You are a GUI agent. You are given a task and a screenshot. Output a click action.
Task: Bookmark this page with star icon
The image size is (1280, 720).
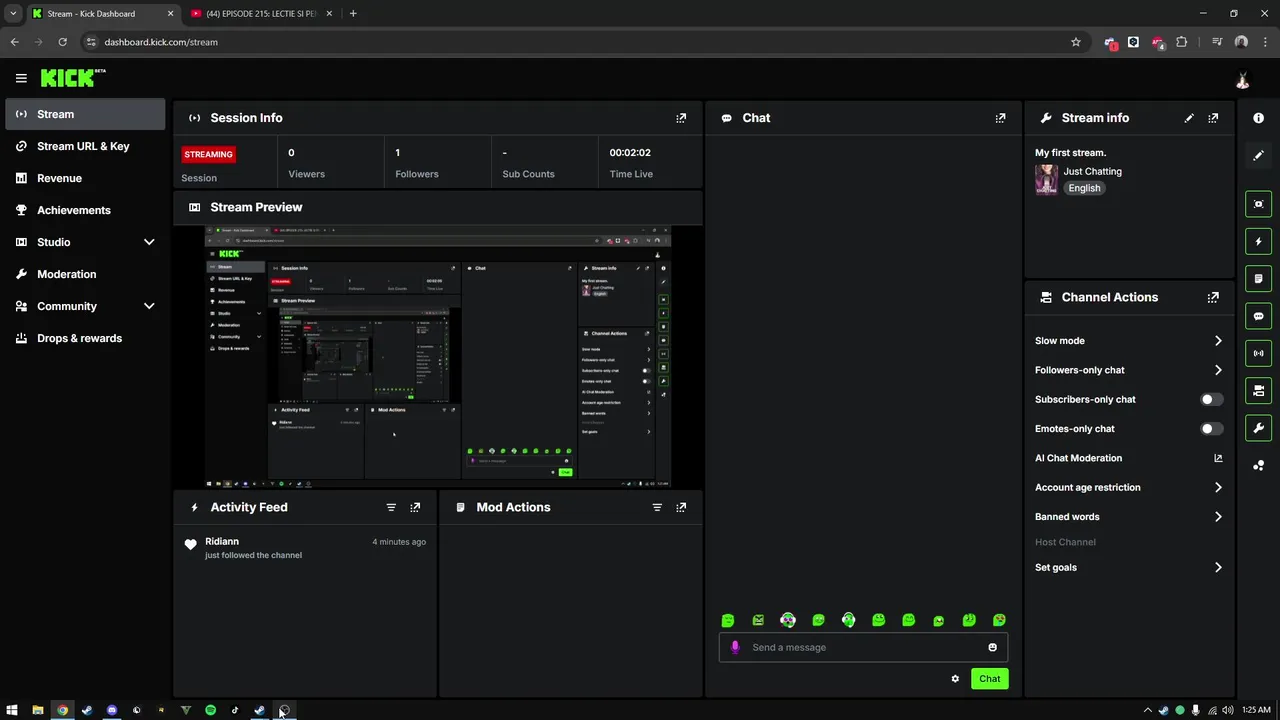point(1076,42)
